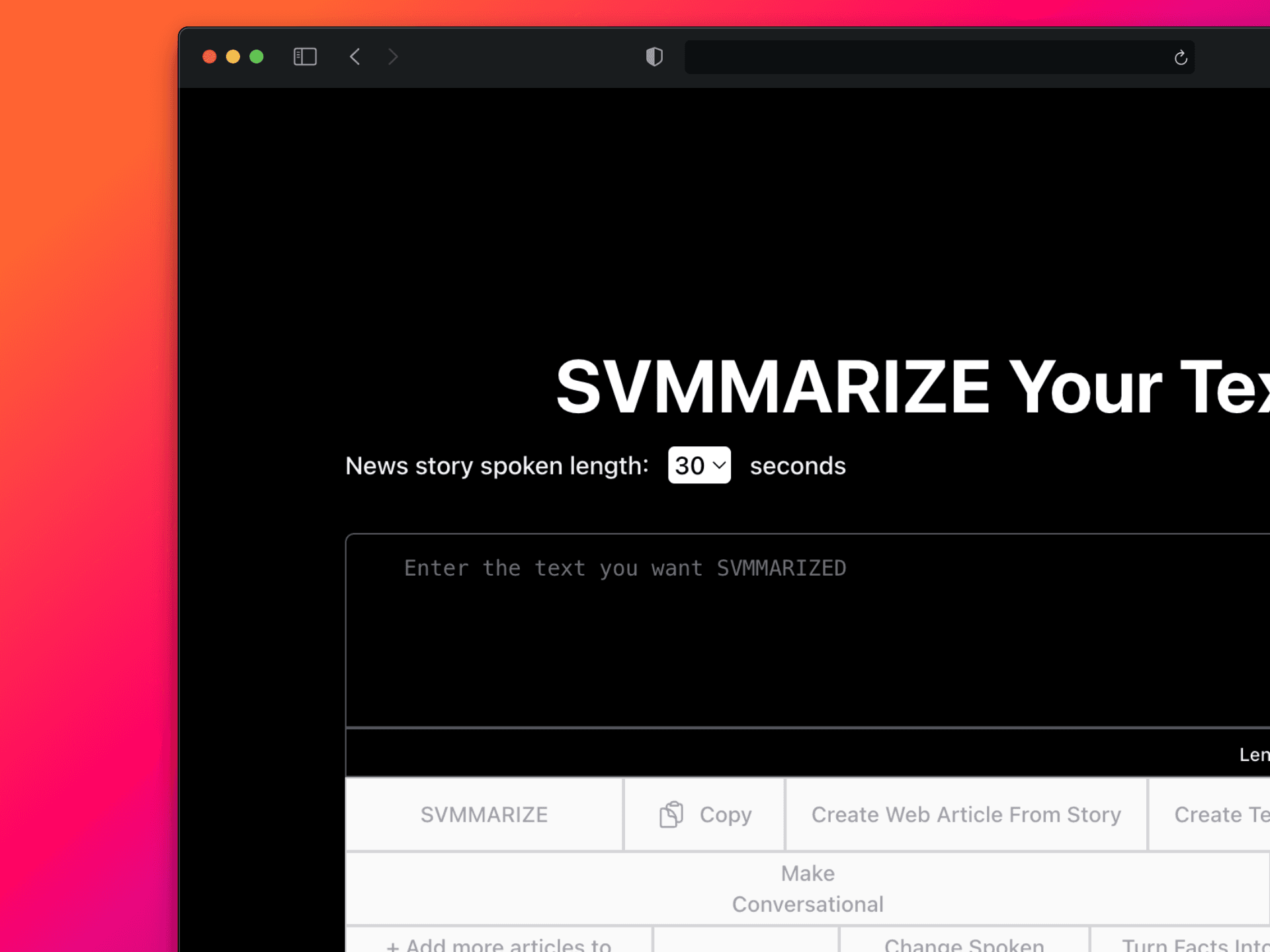Go back with the left arrow
Viewport: 1270px width, 952px height.
[355, 57]
